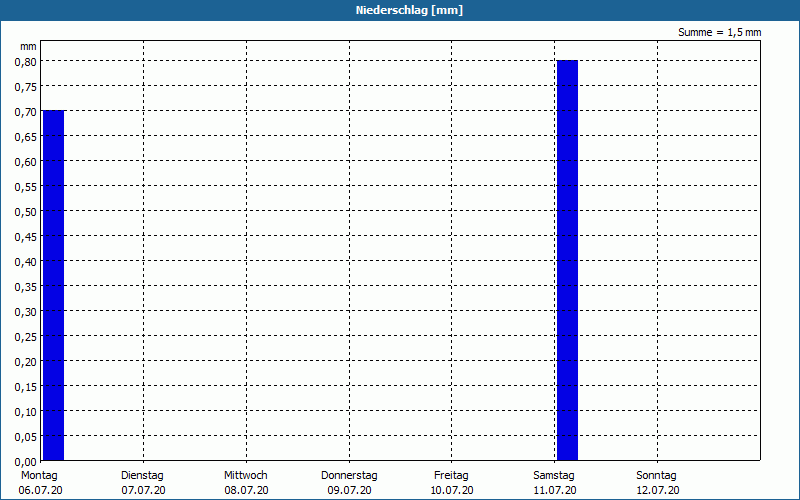Image resolution: width=800 pixels, height=500 pixels.
Task: Click the 0,70 y-axis value
Action: [26, 112]
